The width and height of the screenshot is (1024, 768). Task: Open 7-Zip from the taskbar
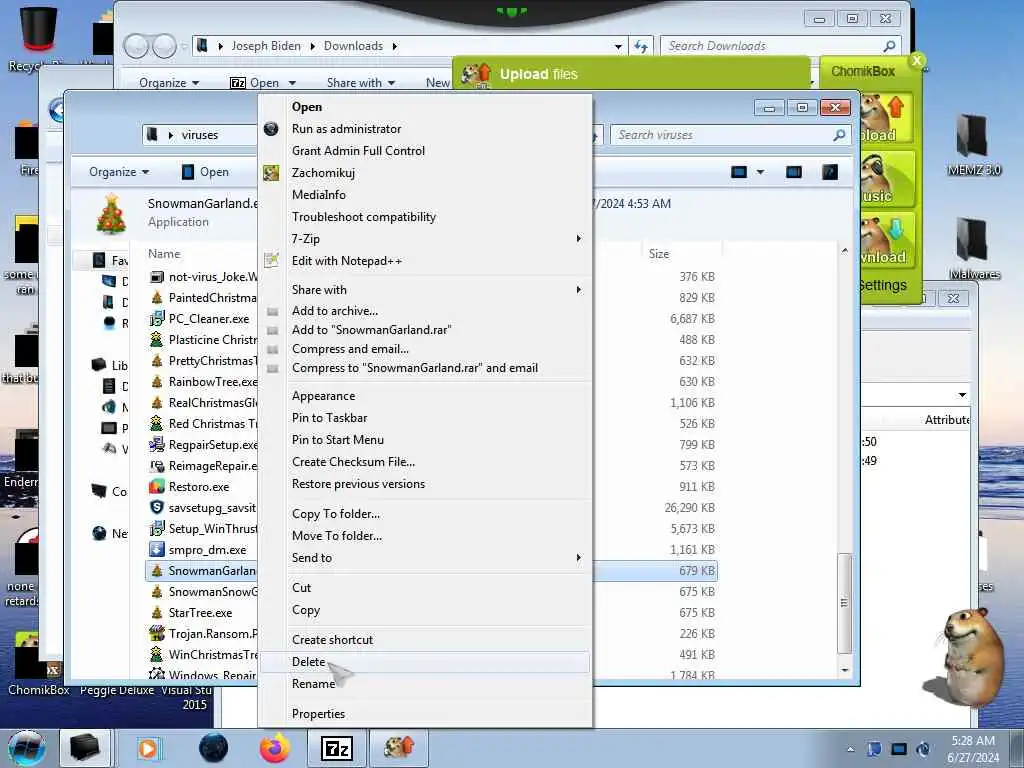(x=337, y=748)
